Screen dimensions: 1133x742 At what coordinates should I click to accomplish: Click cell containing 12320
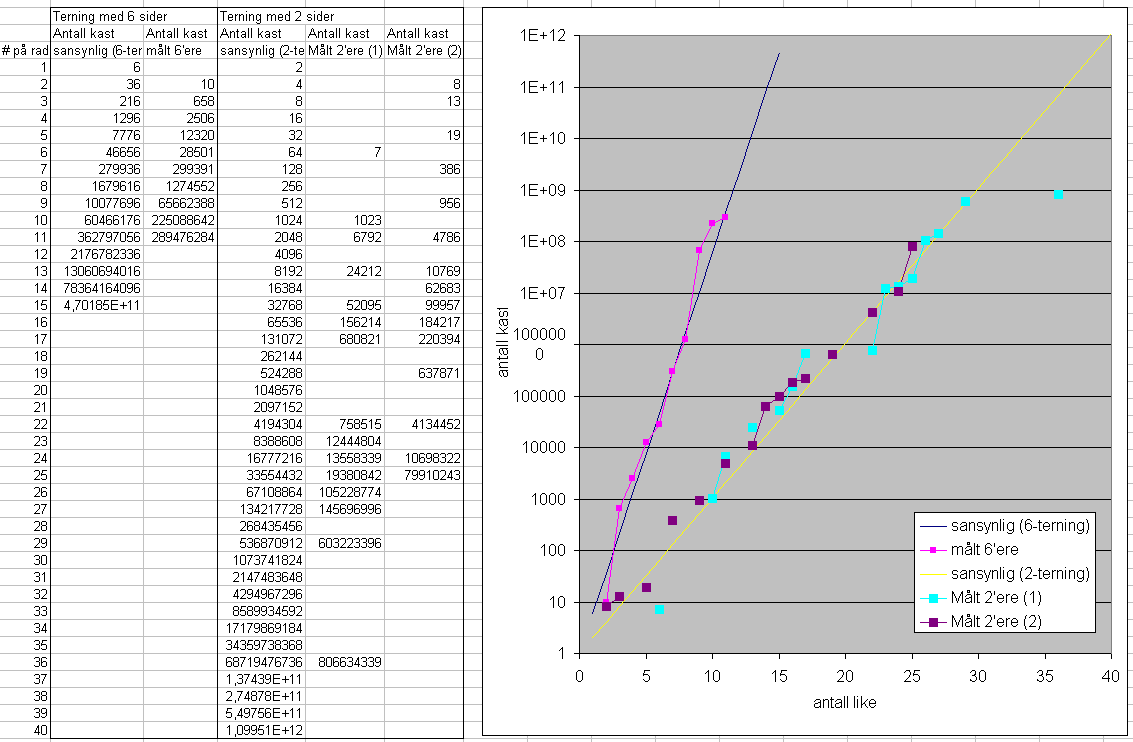tap(181, 135)
